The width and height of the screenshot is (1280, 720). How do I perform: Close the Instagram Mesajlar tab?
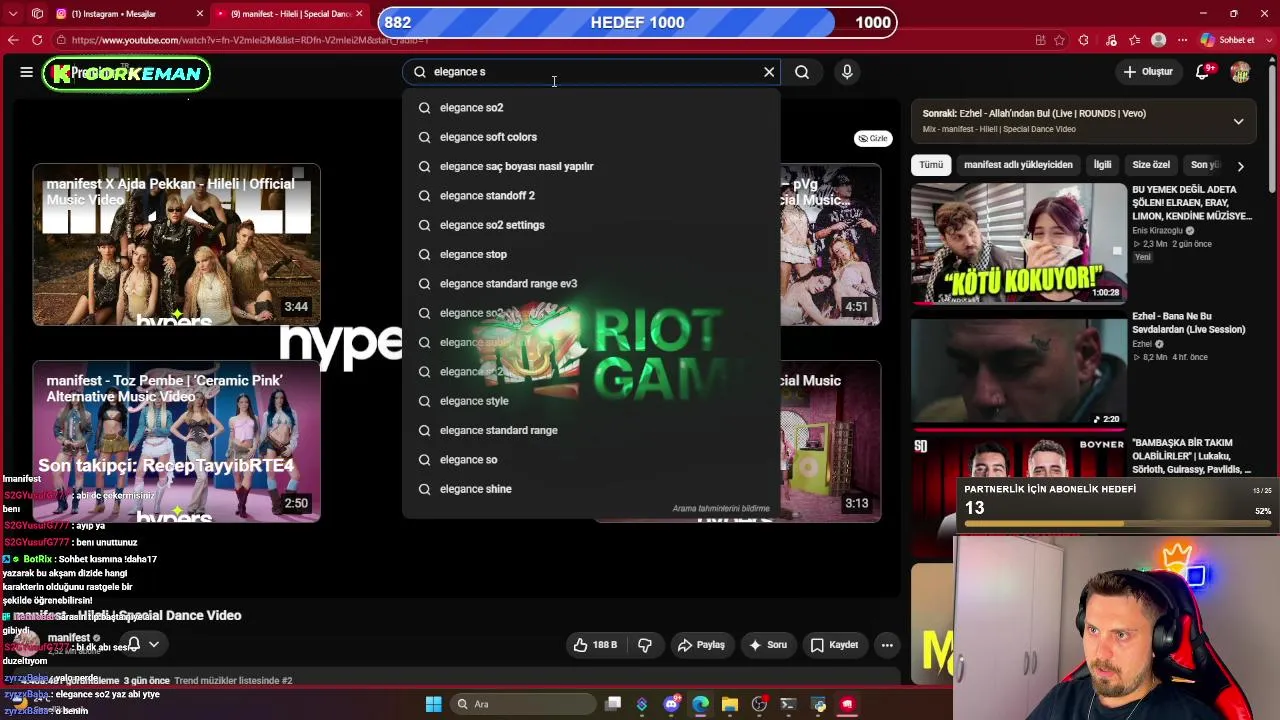pyautogui.click(x=200, y=14)
